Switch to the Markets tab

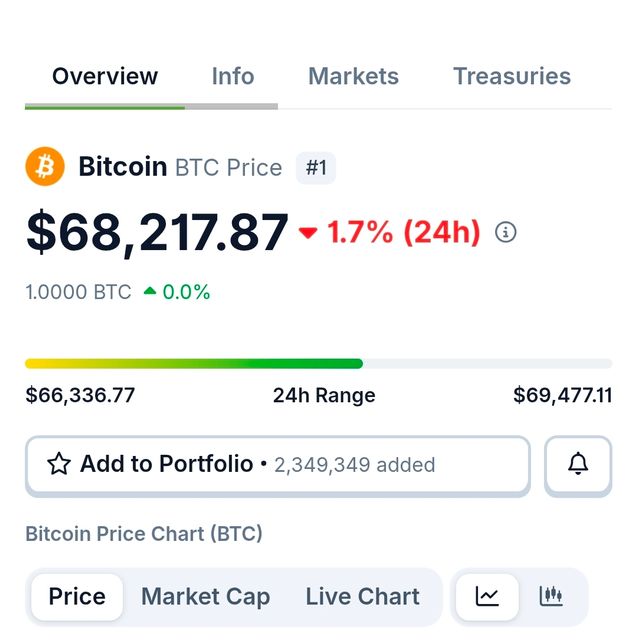pos(353,76)
